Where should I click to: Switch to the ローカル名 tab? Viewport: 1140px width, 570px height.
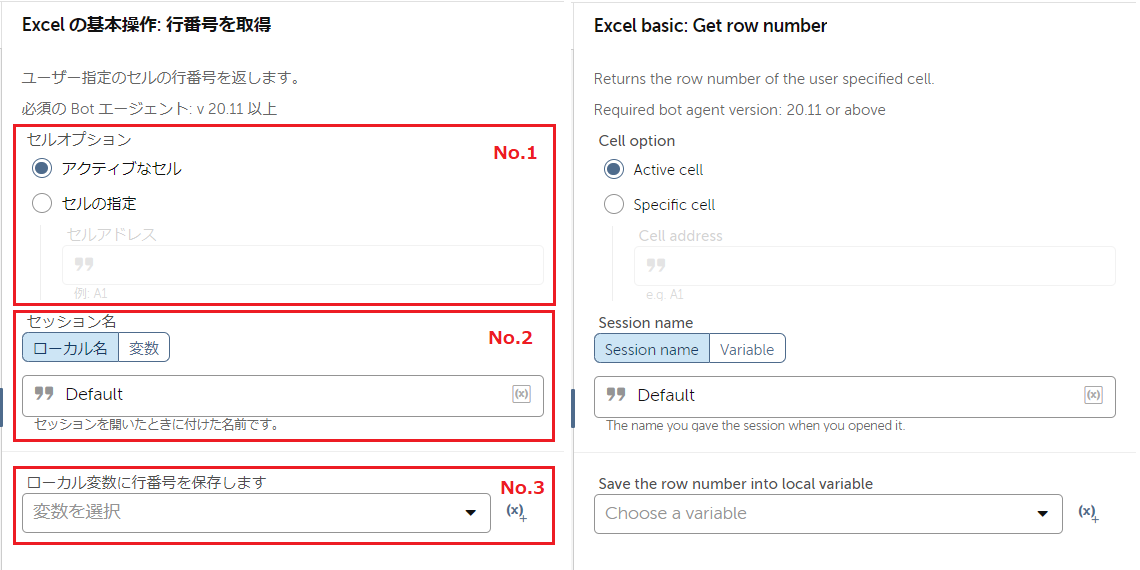click(x=70, y=347)
